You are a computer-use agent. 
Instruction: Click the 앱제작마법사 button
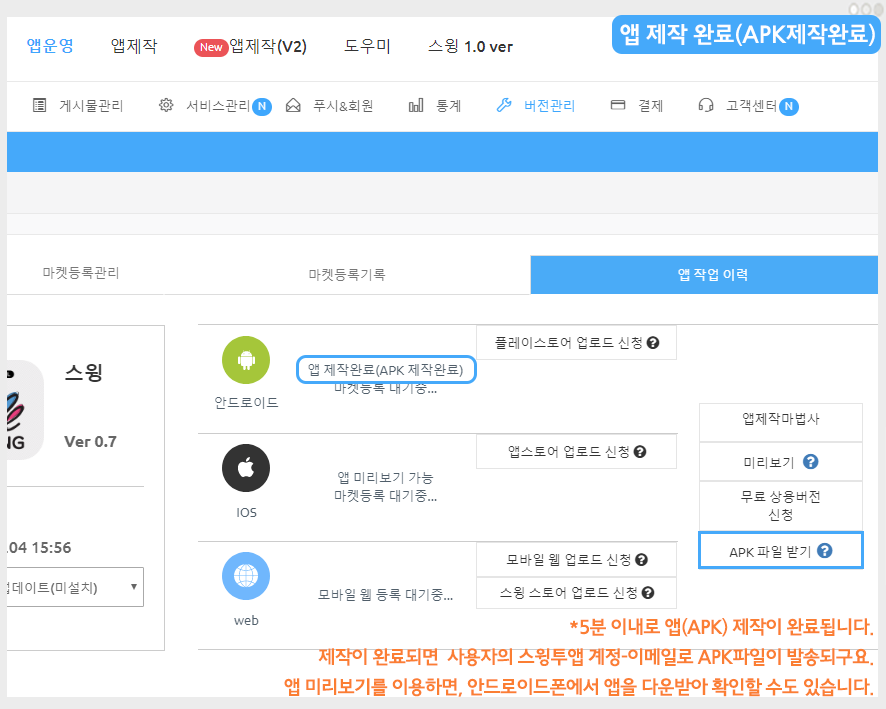(780, 419)
